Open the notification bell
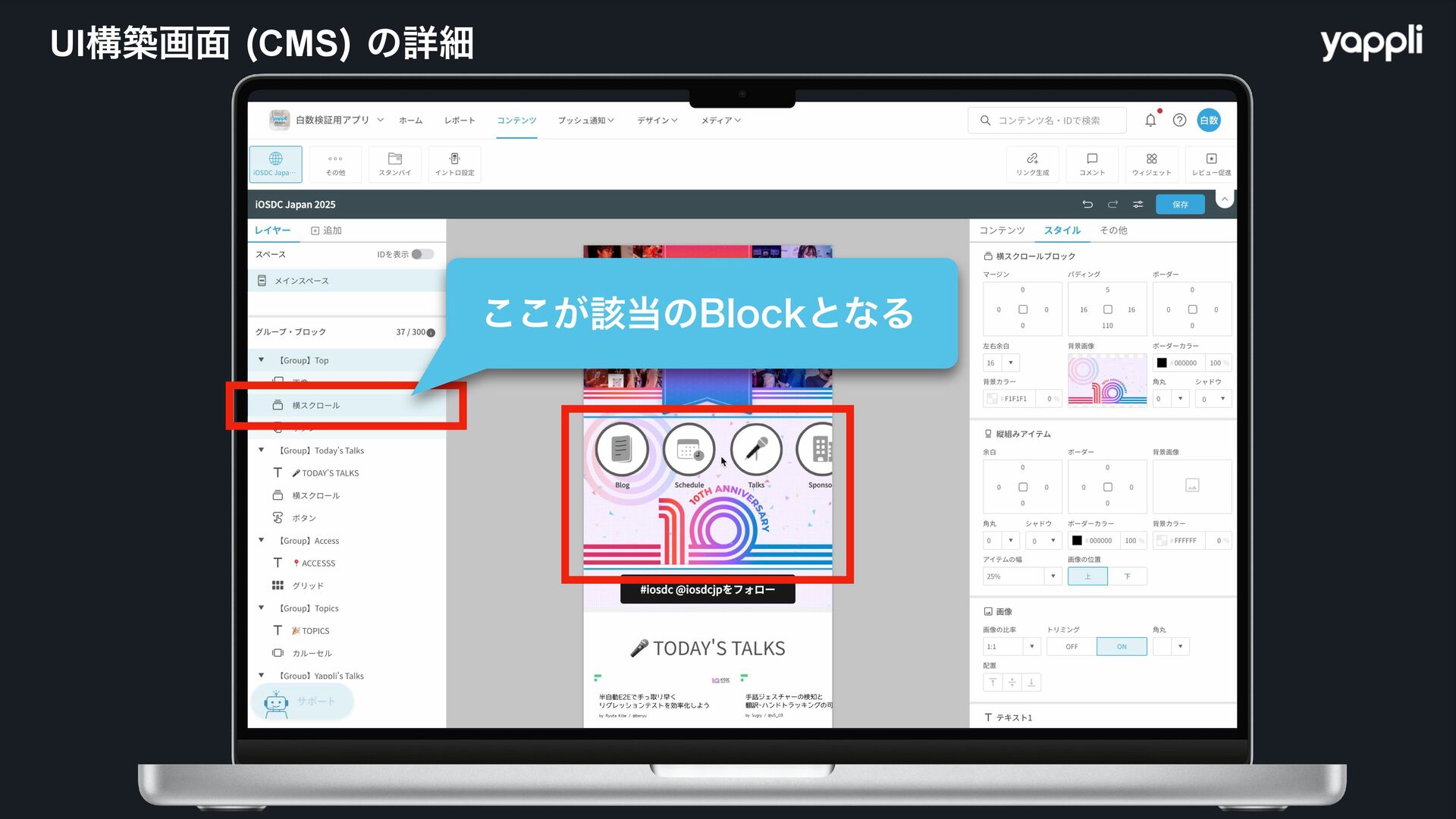1456x819 pixels. coord(1150,120)
